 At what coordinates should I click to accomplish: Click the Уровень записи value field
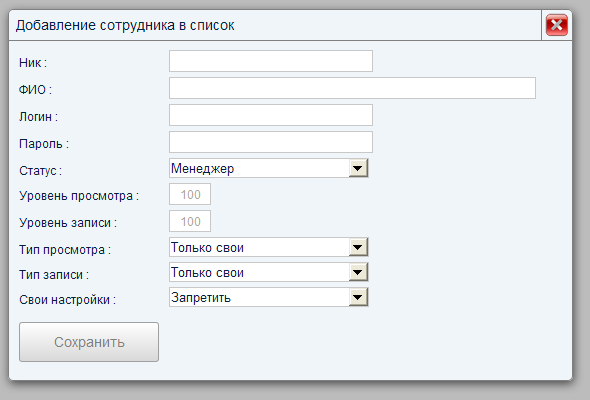190,221
